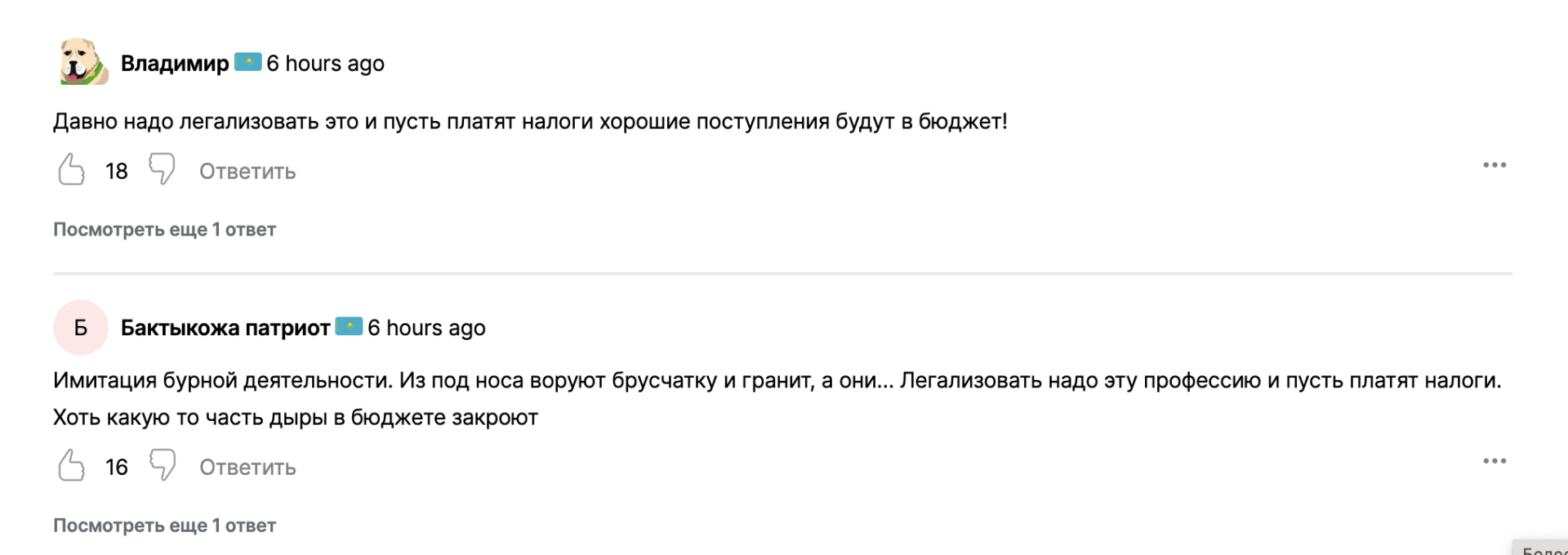The width and height of the screenshot is (1568, 555).
Task: Expand 'Посмотреть еще 1 ответ' under Бактыкожа
Action: [x=164, y=526]
